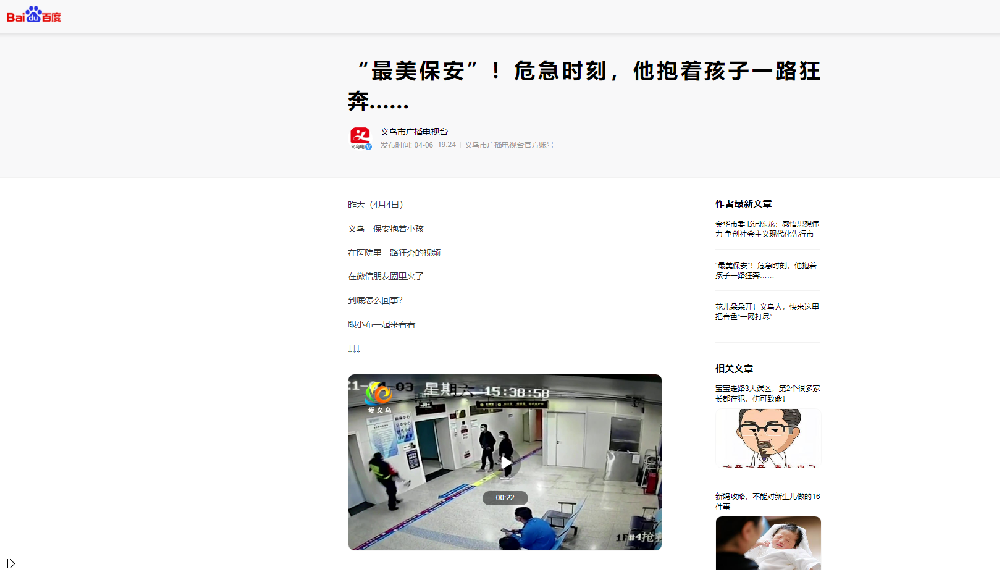Image resolution: width=1000 pixels, height=570 pixels.
Task: Click the author name 义乌市广播电视台
Action: [x=414, y=131]
